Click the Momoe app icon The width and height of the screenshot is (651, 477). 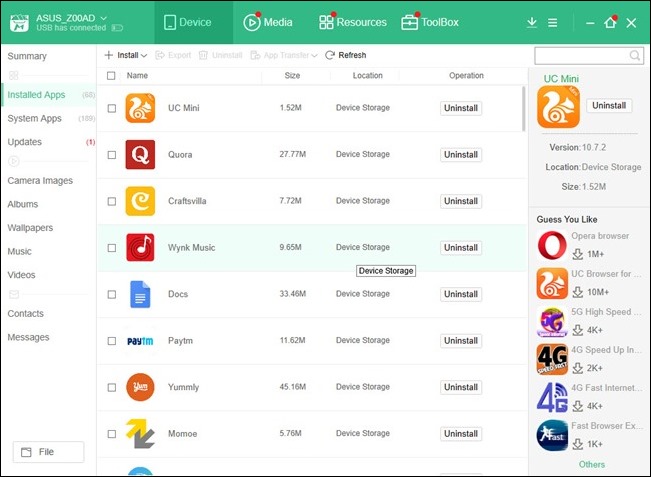coord(140,433)
